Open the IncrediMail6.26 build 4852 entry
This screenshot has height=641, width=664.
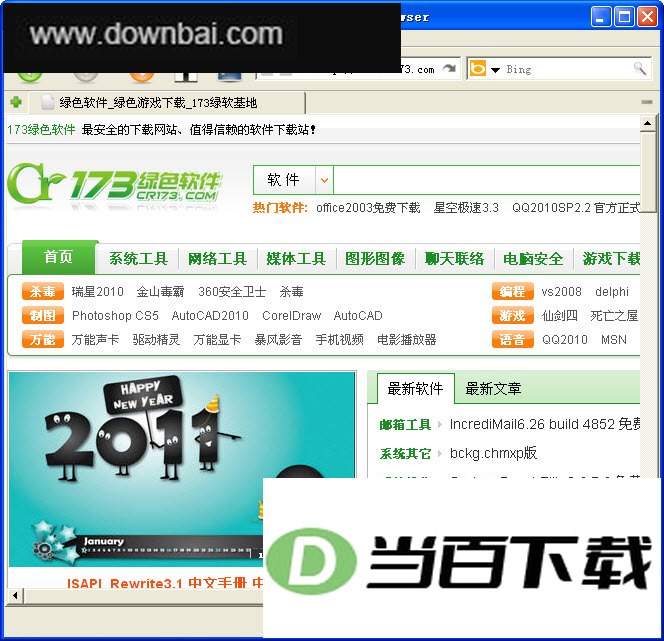click(x=545, y=424)
